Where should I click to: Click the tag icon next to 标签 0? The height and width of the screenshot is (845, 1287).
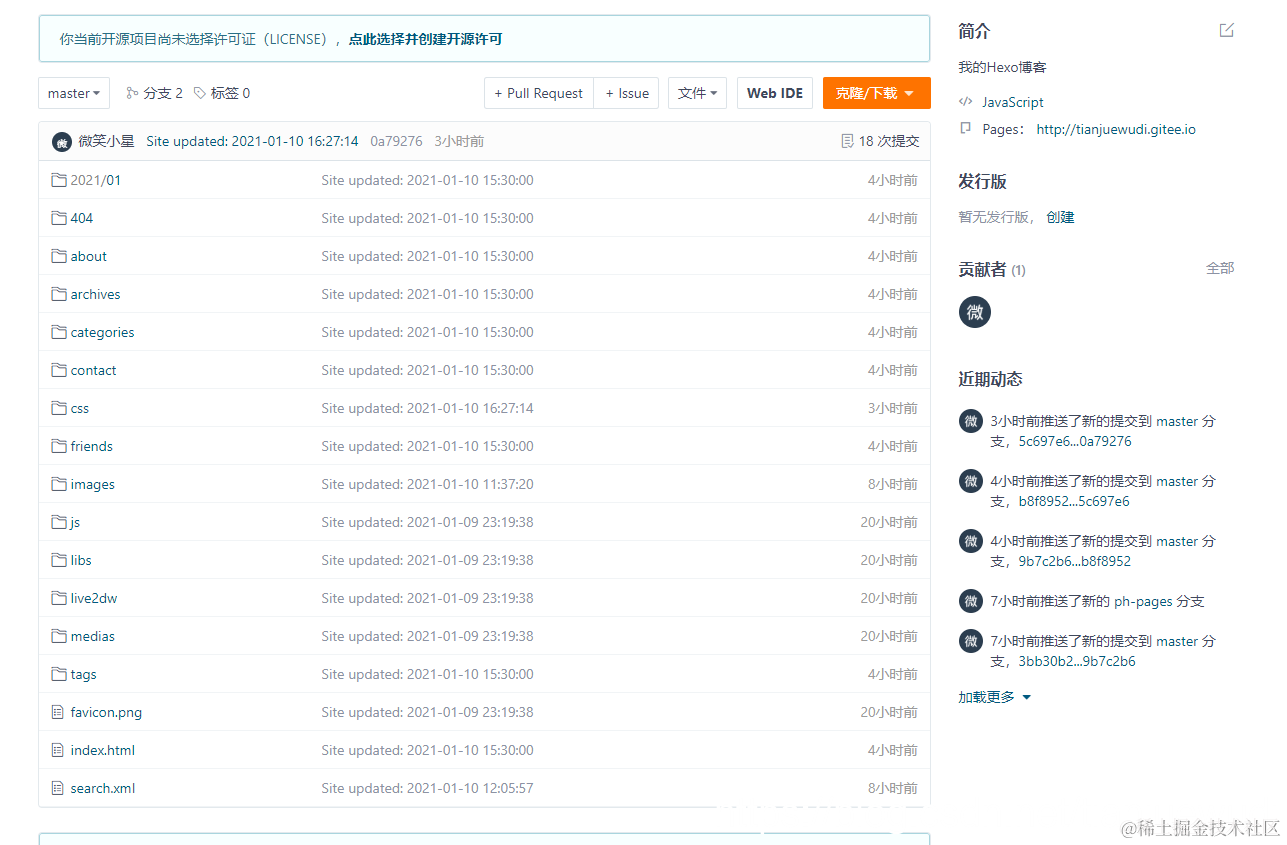pyautogui.click(x=200, y=93)
